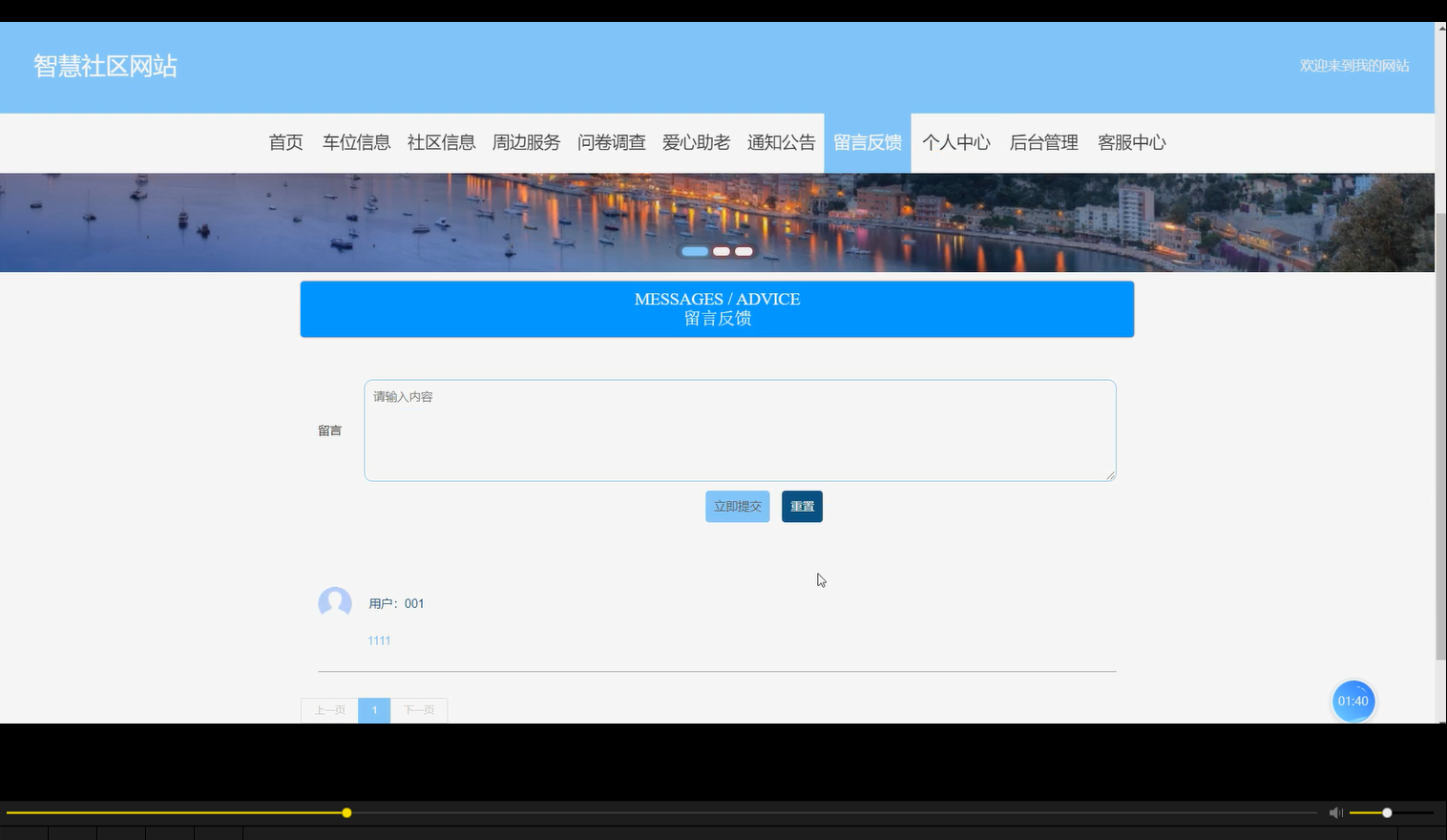
Task: Select the third carousel indicator dot
Action: (744, 250)
